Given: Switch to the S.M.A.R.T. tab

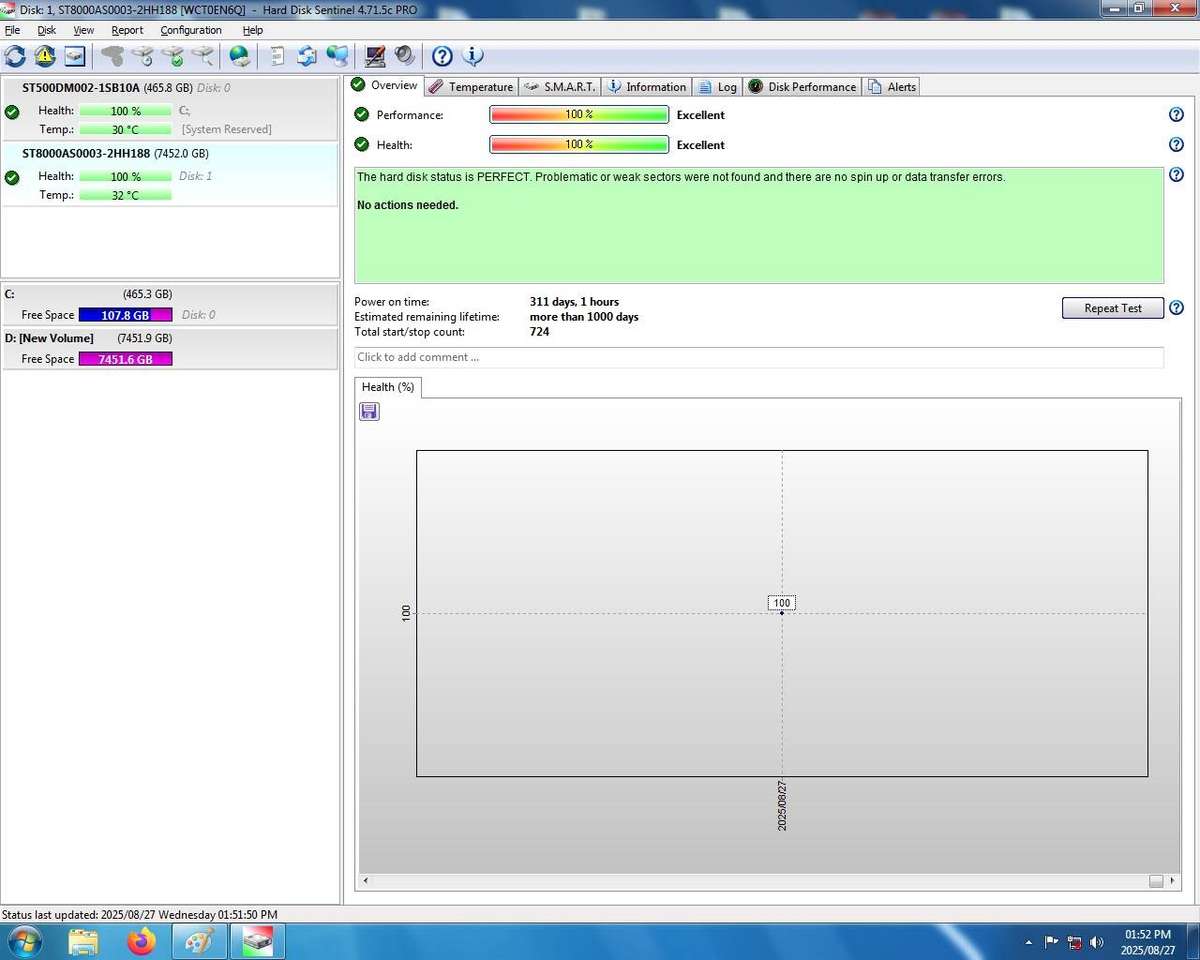Looking at the screenshot, I should coord(560,87).
